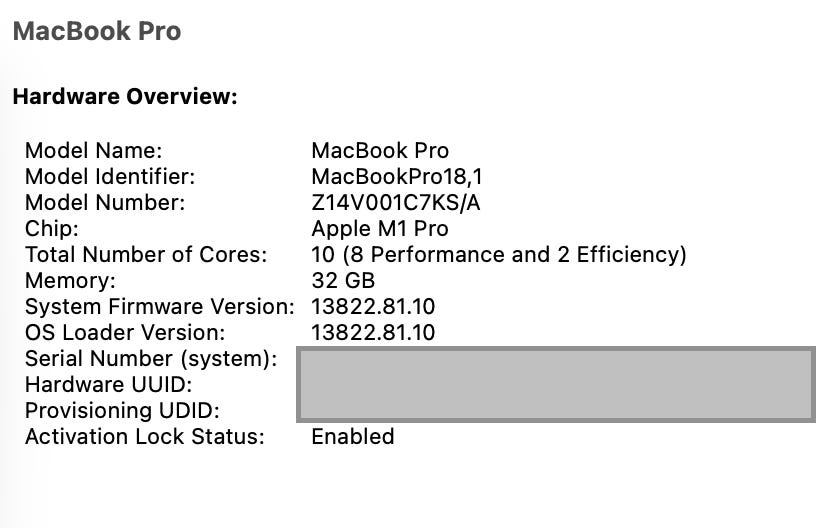Click the Model Identifier value MacBookPro18,1

(398, 177)
